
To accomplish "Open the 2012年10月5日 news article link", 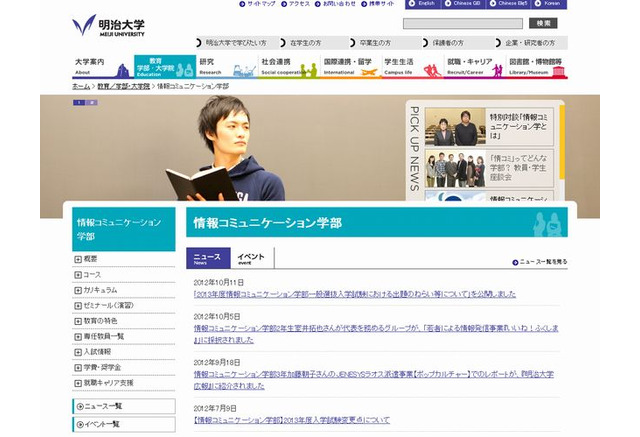I will point(376,334).
